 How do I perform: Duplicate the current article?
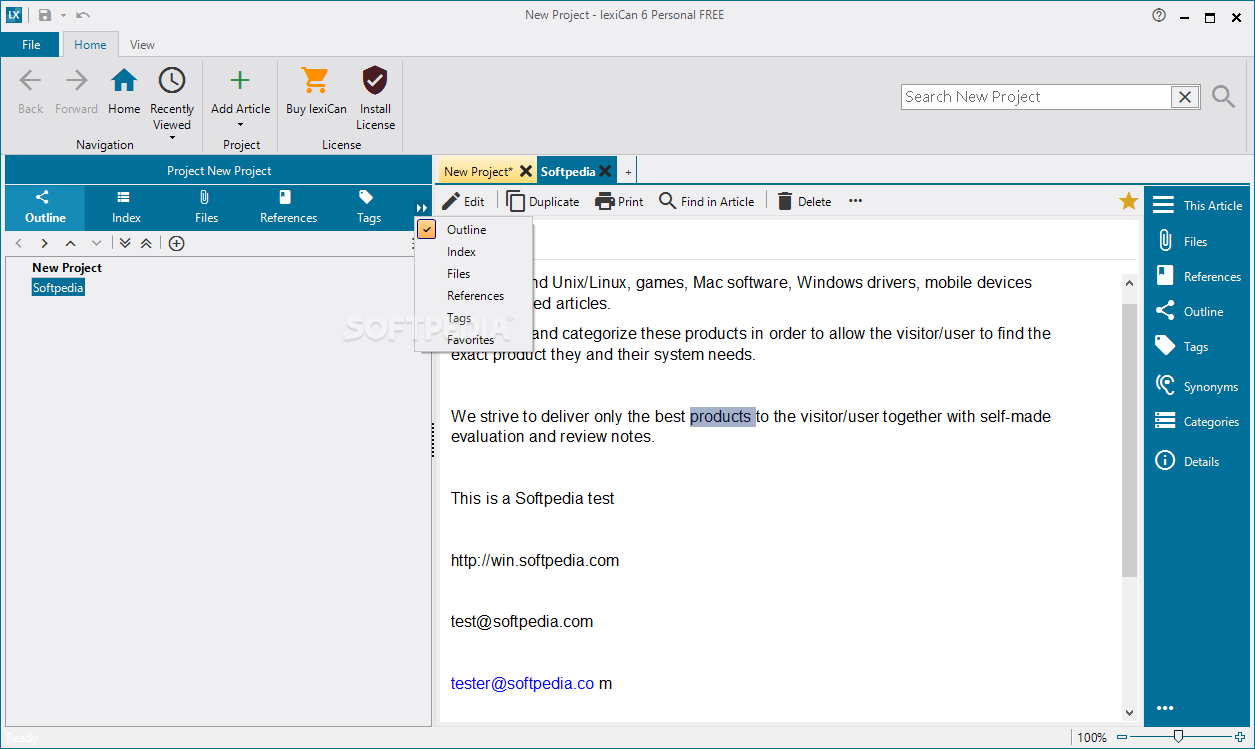(x=543, y=201)
